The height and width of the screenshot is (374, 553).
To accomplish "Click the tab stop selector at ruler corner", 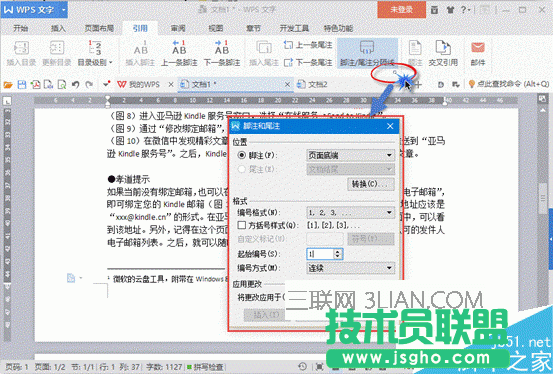I will [7, 101].
